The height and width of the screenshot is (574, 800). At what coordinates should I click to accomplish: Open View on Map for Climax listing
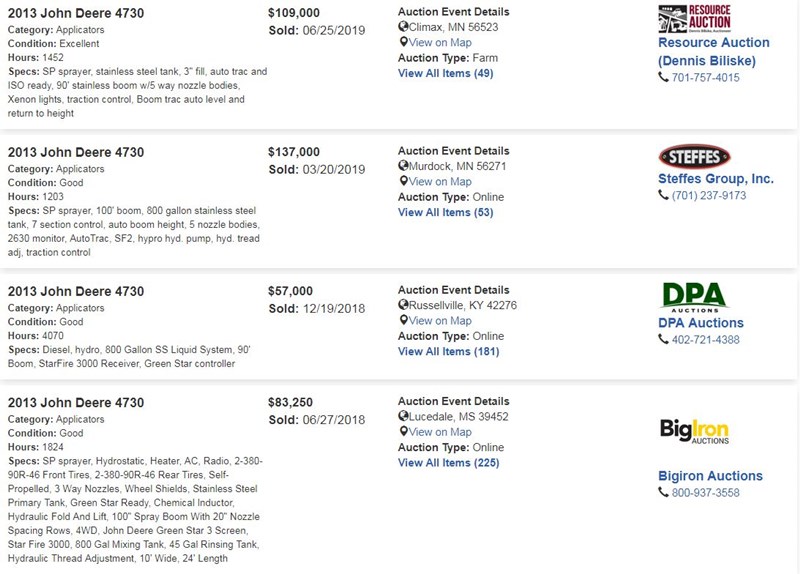(440, 42)
